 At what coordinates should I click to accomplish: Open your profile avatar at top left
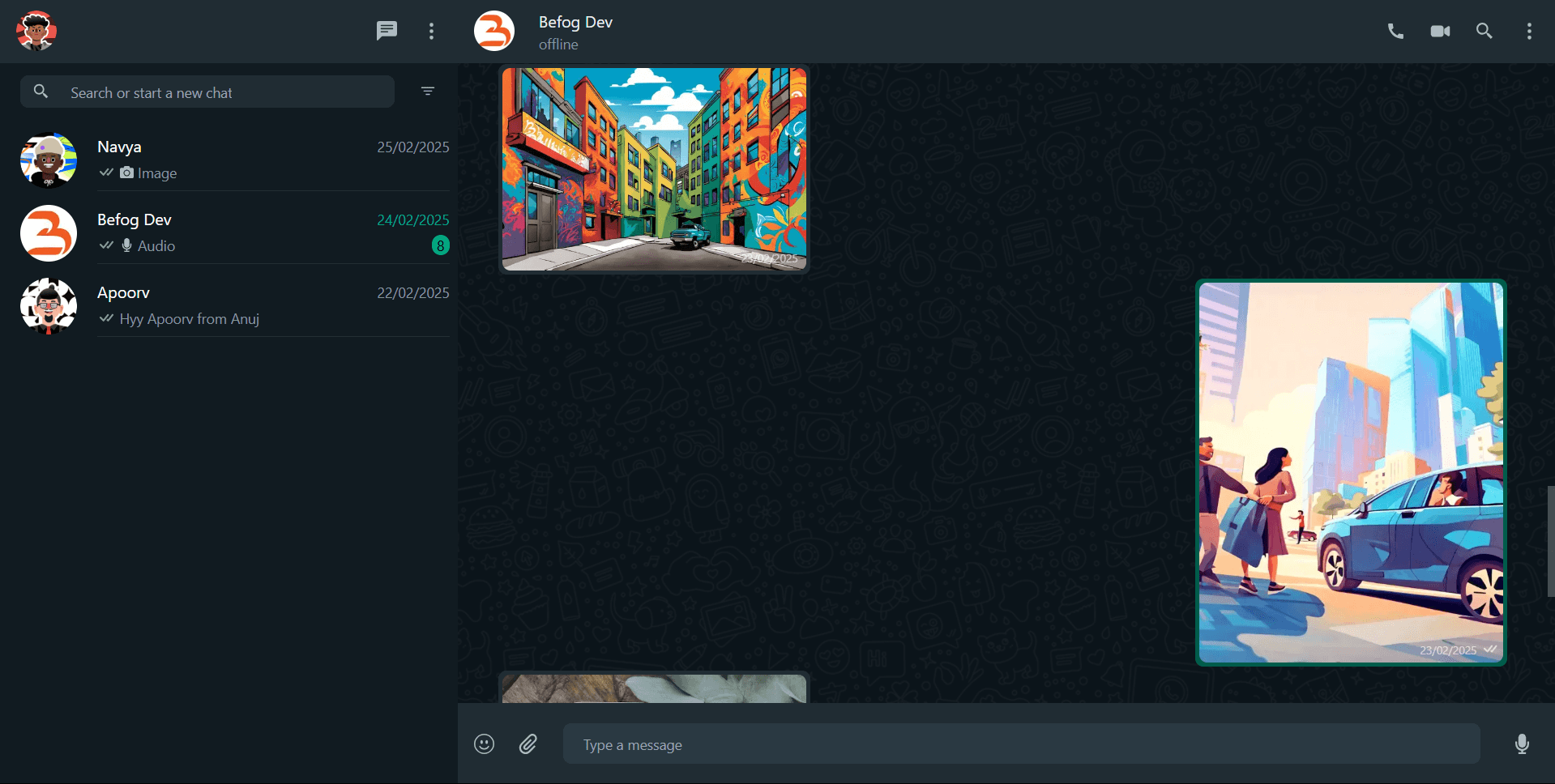pyautogui.click(x=36, y=32)
